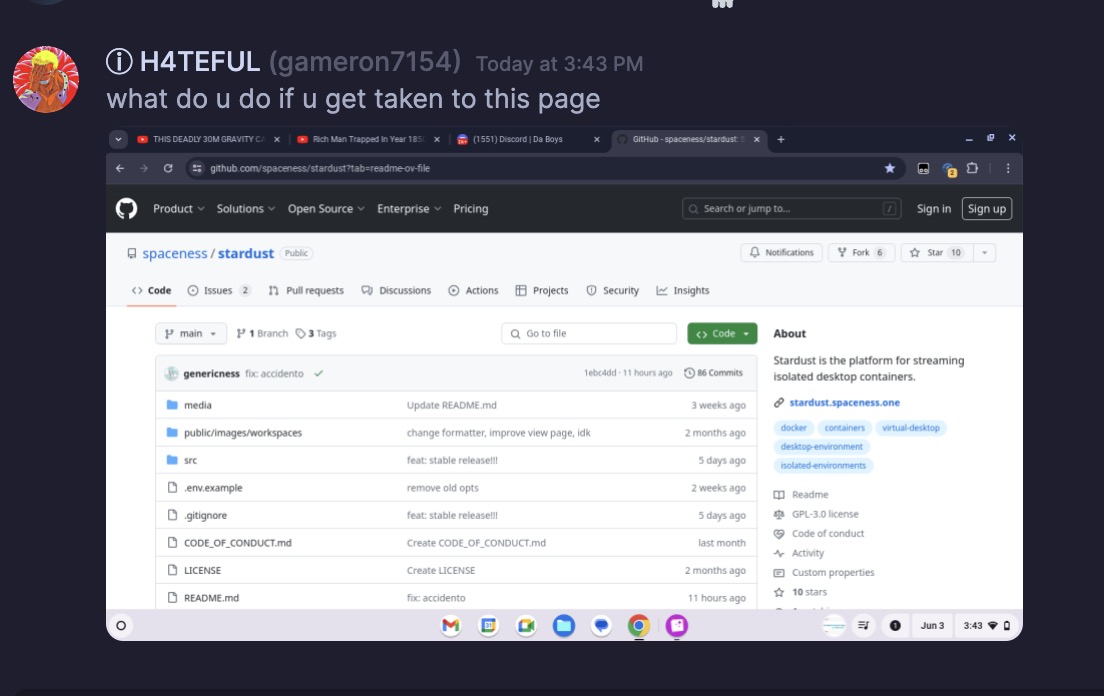Expand the Product menu

point(178,209)
